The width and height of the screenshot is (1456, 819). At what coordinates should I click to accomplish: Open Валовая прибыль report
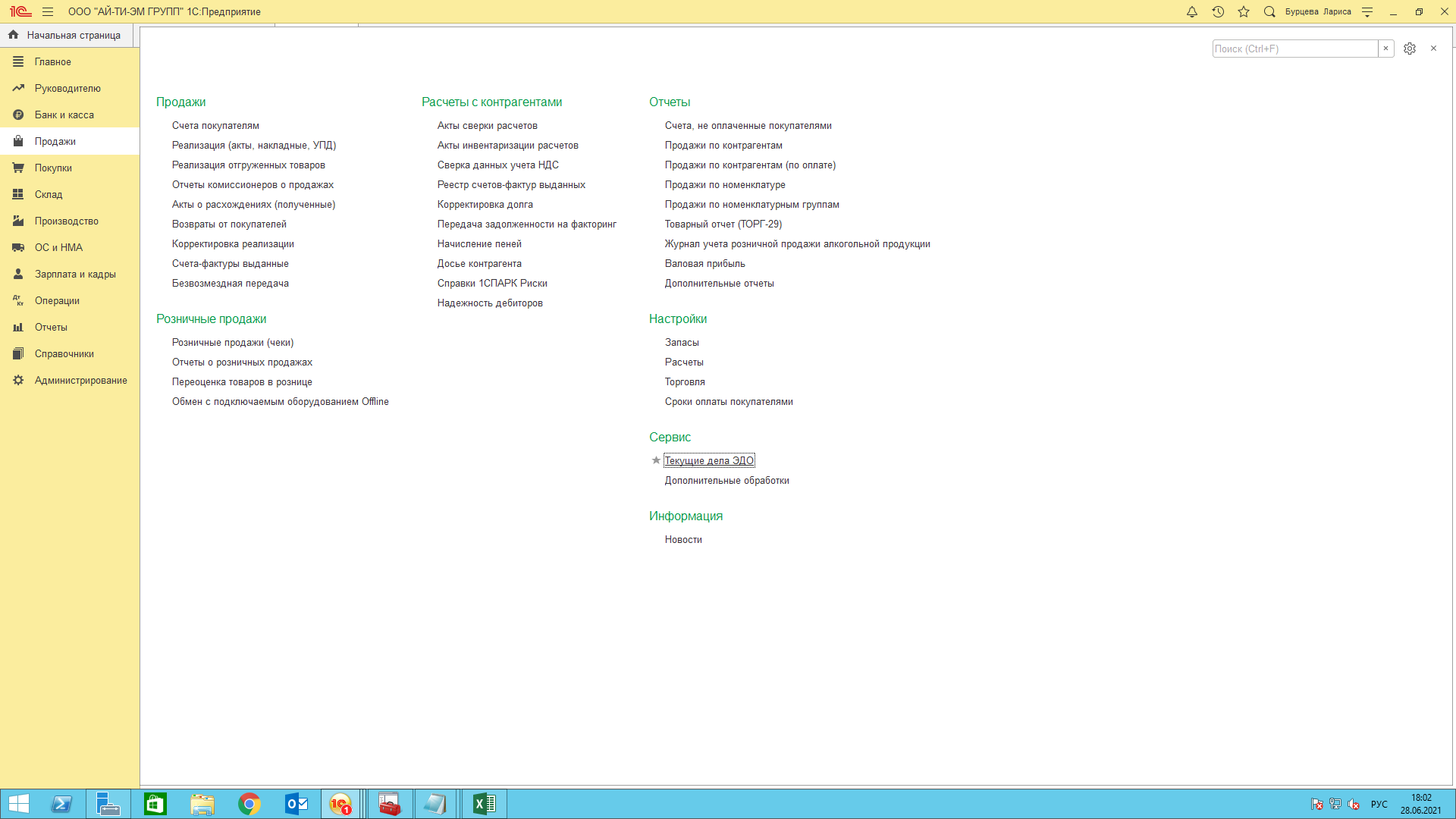(x=704, y=263)
